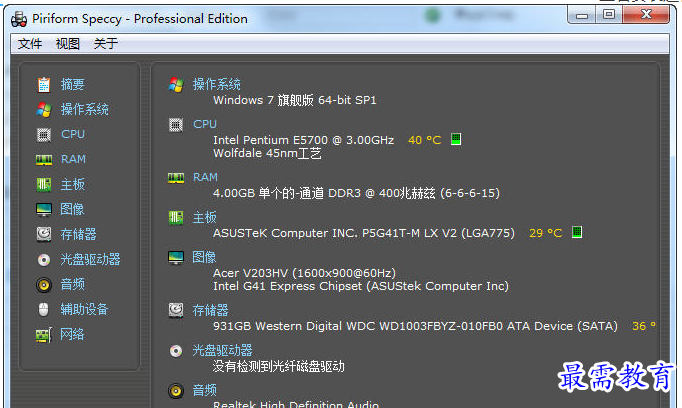Open the 文件 menu
The height and width of the screenshot is (408, 682).
(x=30, y=43)
